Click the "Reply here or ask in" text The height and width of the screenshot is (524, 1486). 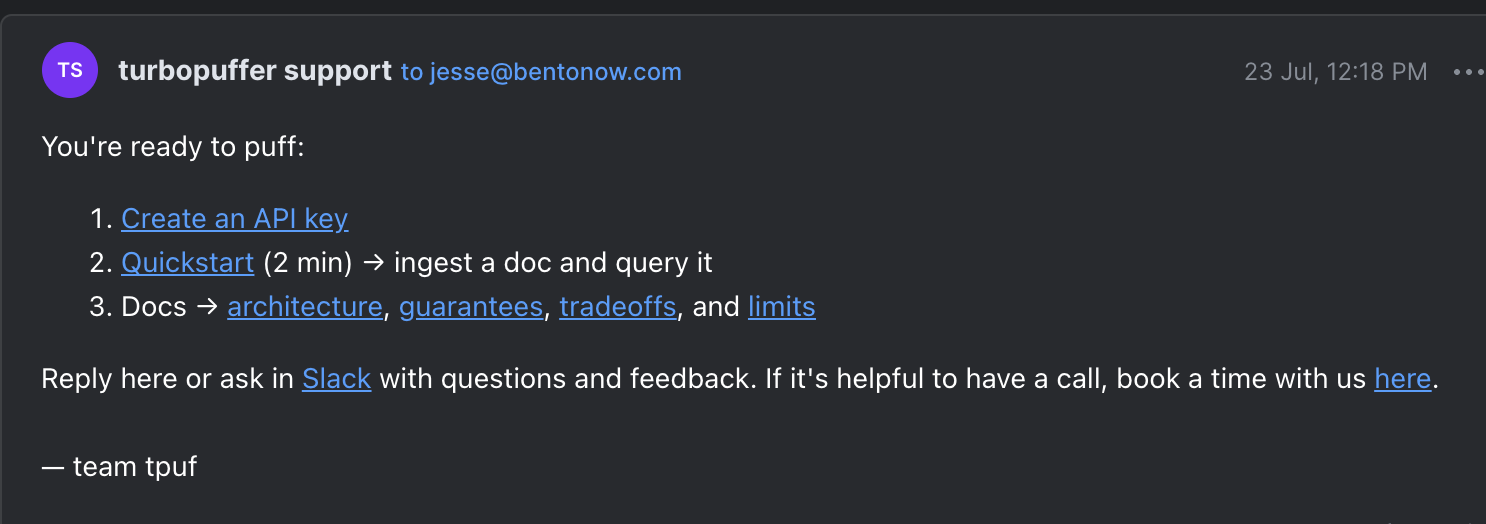[168, 379]
